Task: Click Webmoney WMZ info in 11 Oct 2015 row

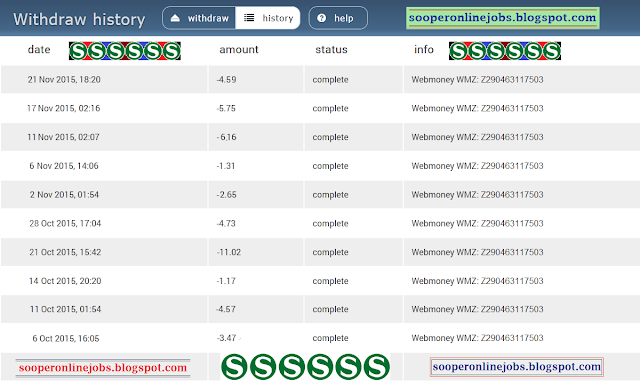Action: tap(477, 310)
